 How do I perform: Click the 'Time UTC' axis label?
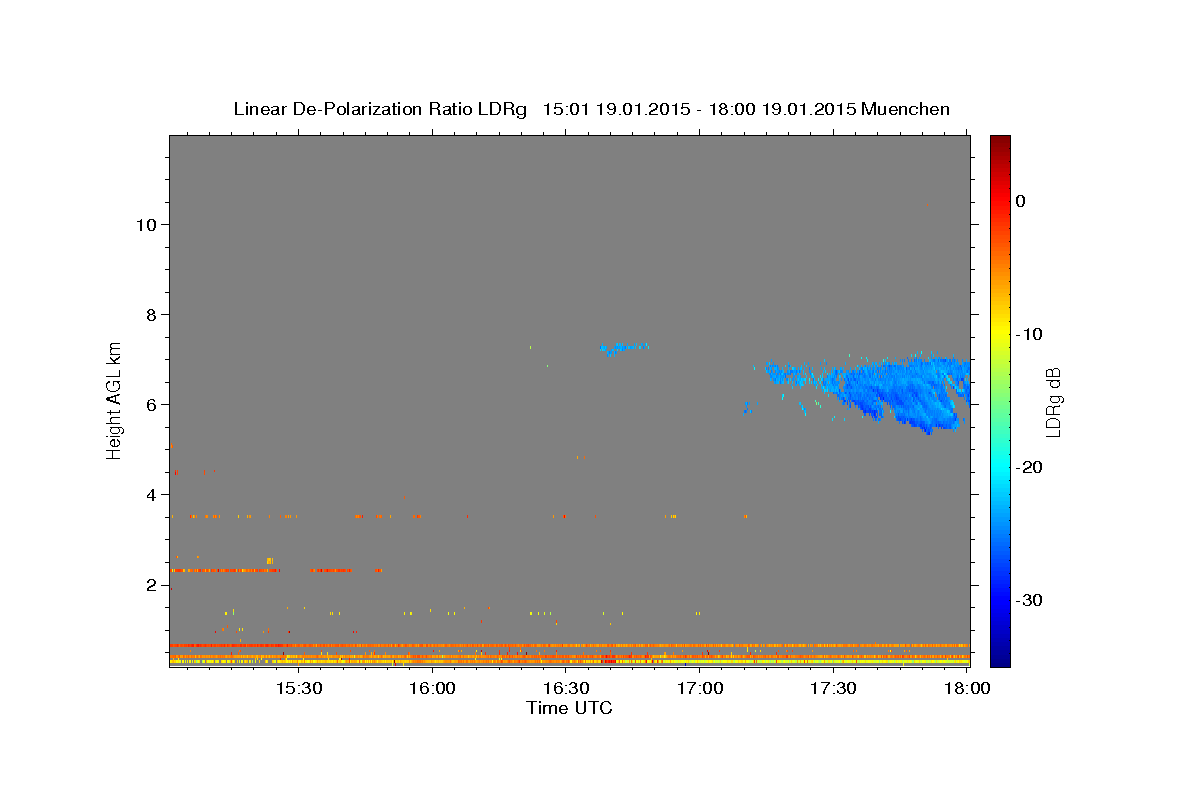[x=569, y=708]
